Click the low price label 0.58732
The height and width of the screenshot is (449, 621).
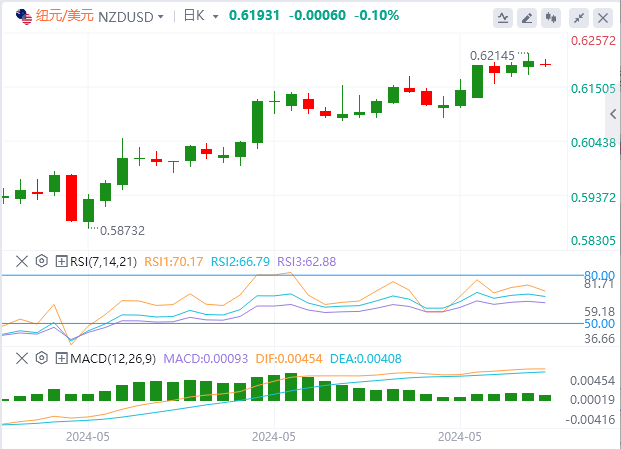122,230
